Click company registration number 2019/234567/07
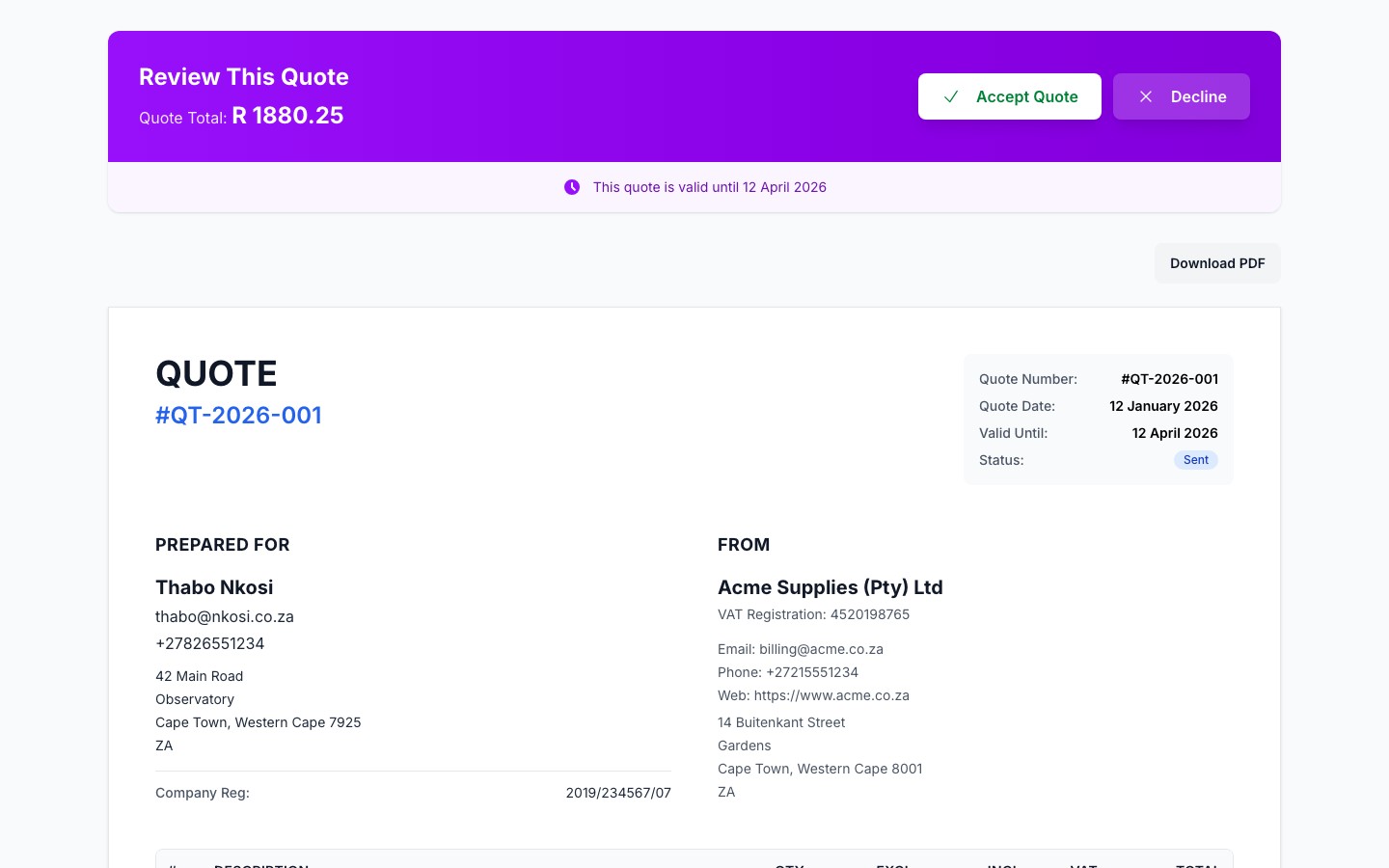1389x868 pixels. (x=617, y=793)
